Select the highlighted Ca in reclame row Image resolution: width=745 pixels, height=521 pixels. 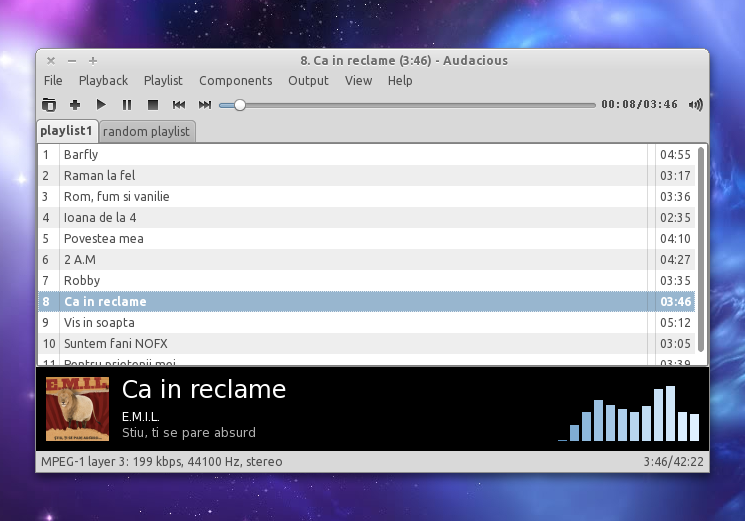[x=366, y=302]
